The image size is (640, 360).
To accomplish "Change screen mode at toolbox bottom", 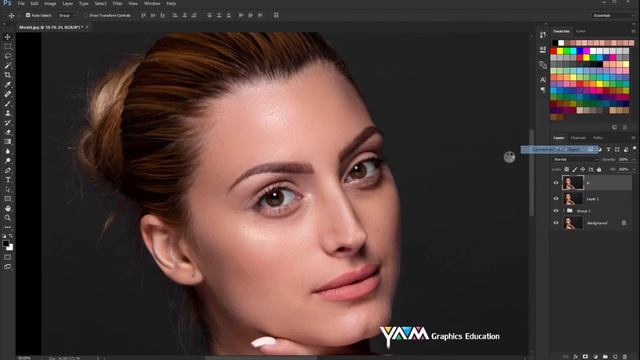I will 8,267.
